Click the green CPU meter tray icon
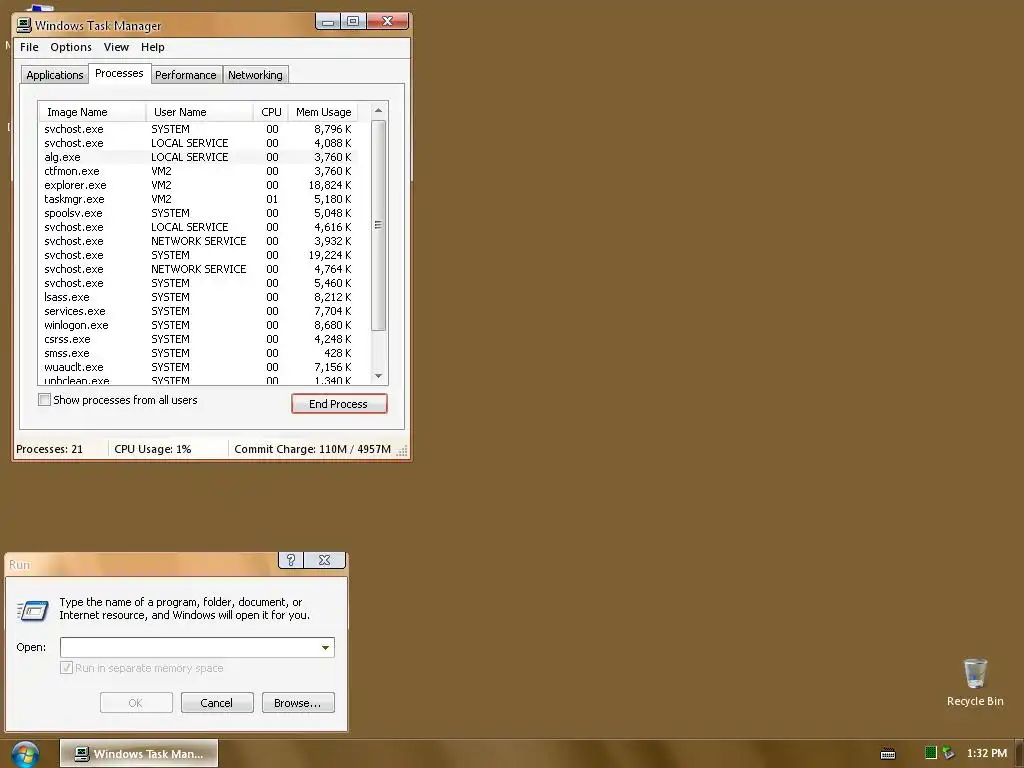This screenshot has height=768, width=1024. point(931,753)
